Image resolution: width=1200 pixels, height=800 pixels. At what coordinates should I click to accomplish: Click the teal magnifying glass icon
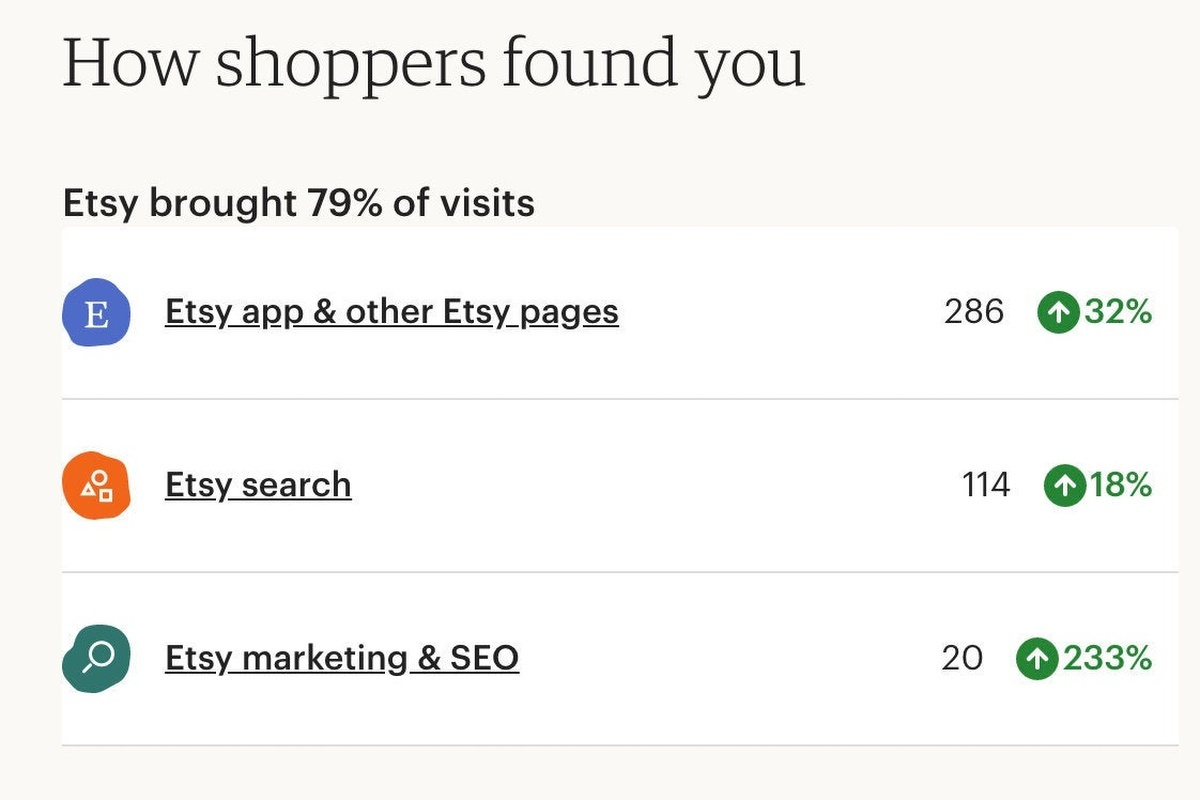96,658
